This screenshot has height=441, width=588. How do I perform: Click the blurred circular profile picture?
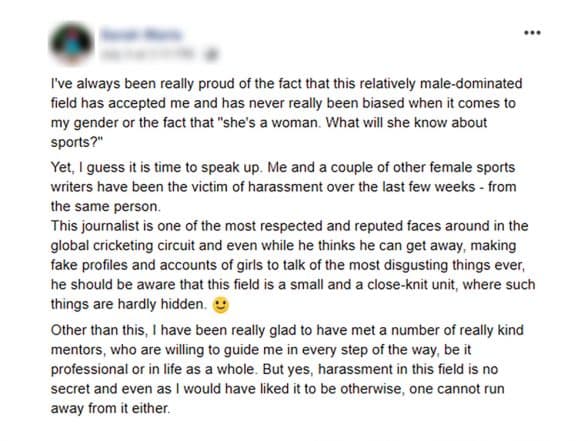point(71,43)
